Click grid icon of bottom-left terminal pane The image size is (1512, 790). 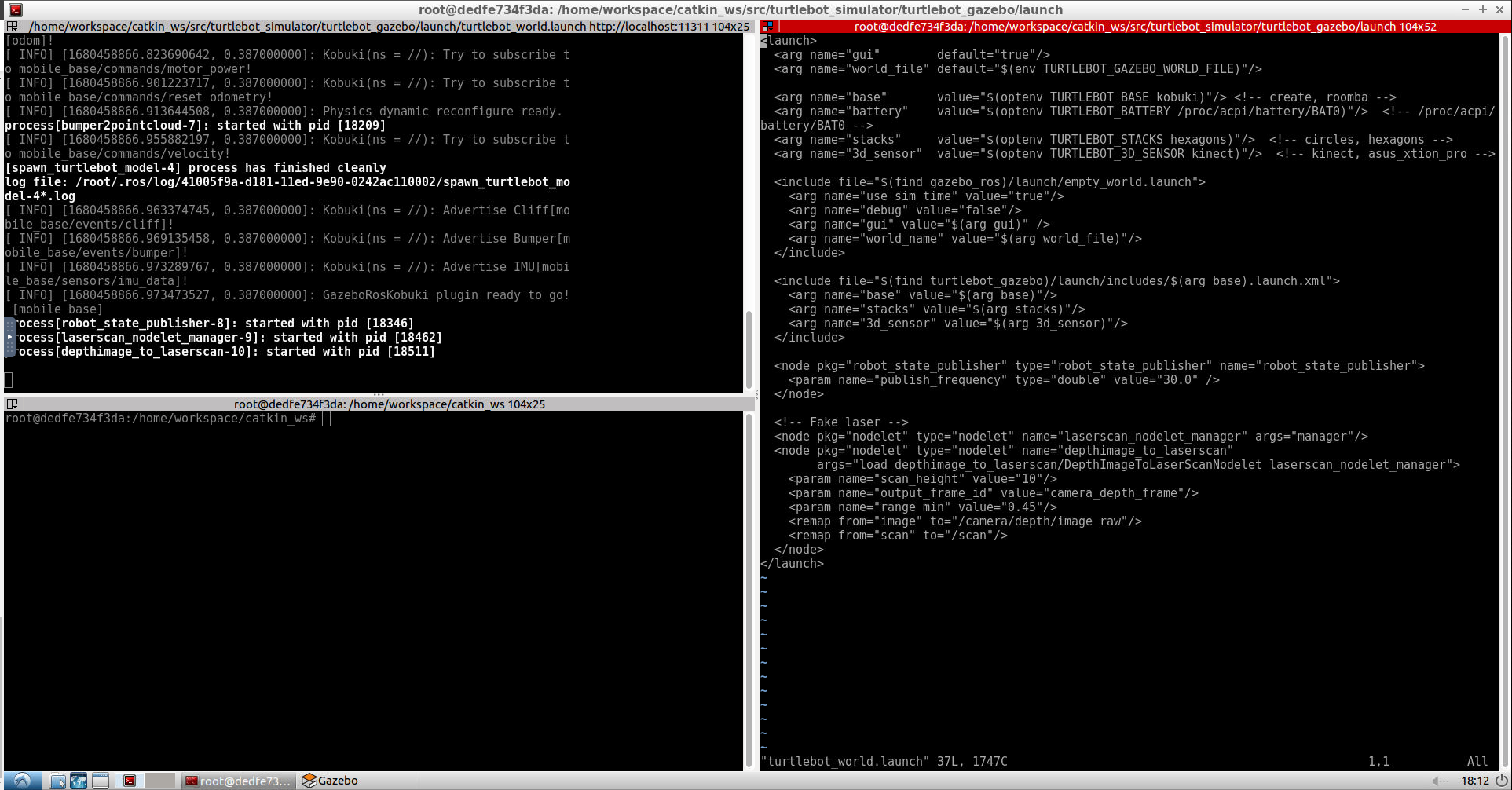click(x=12, y=404)
